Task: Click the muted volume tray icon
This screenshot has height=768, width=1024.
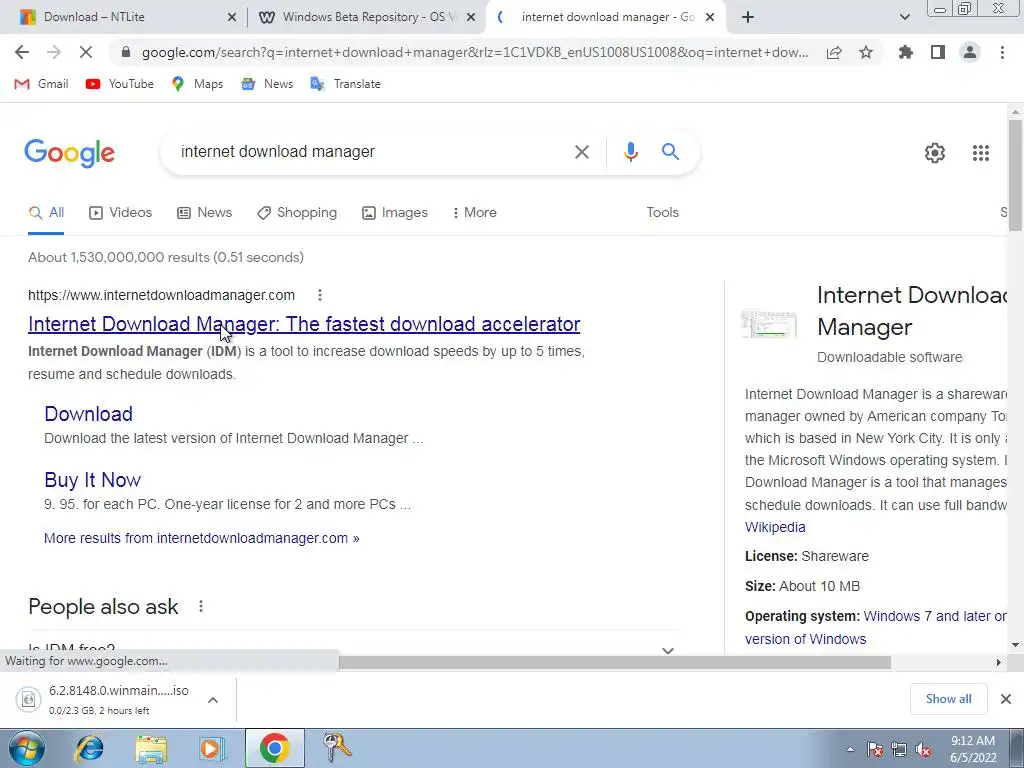Action: [923, 750]
